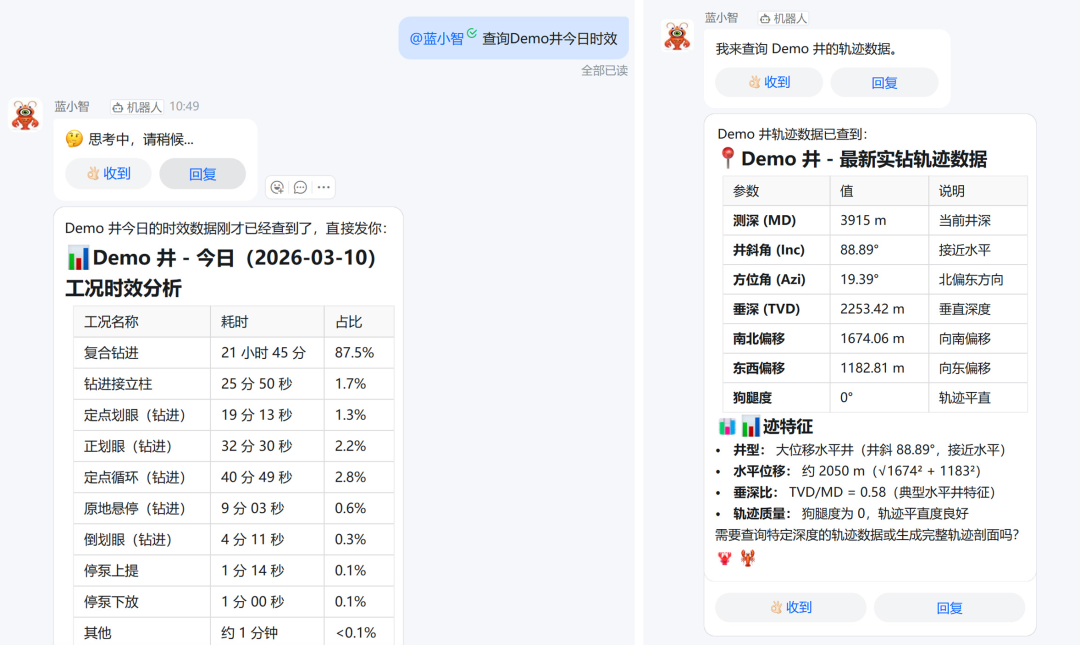Click the green check icon after @蓝小智
Screen dimensions: 1080x645
coord(472,34)
